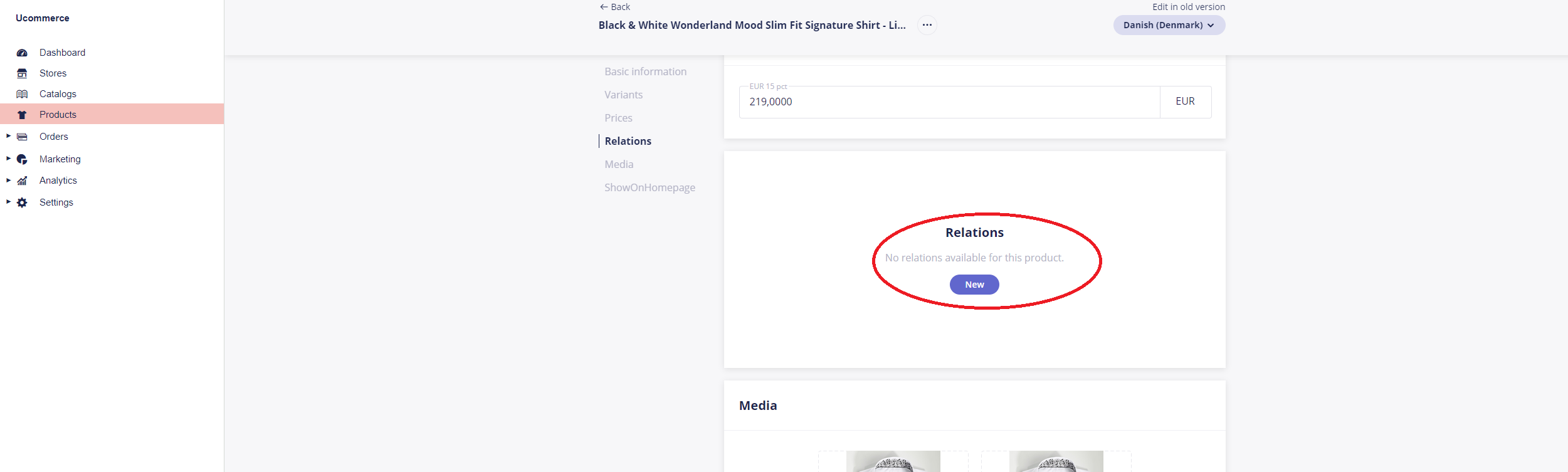This screenshot has width=1568, height=472.
Task: Click New to add a relation
Action: pos(974,285)
